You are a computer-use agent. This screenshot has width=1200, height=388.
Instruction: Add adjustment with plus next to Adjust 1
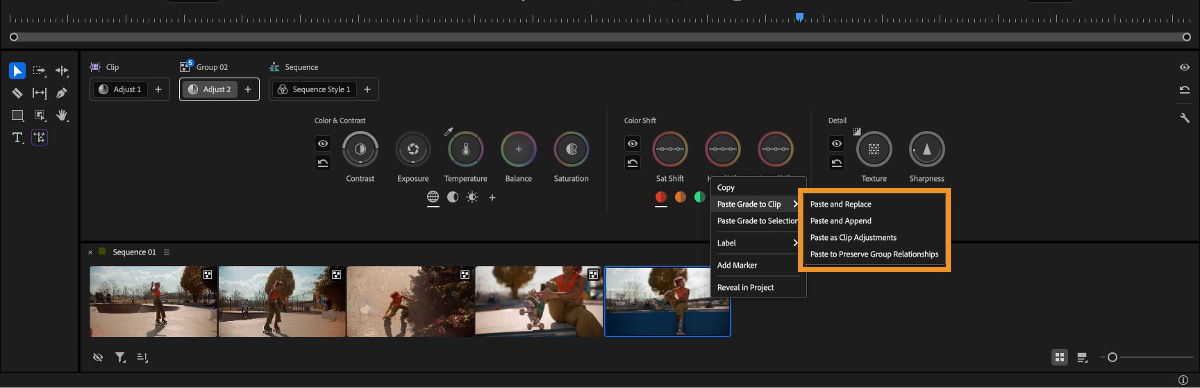coord(158,89)
